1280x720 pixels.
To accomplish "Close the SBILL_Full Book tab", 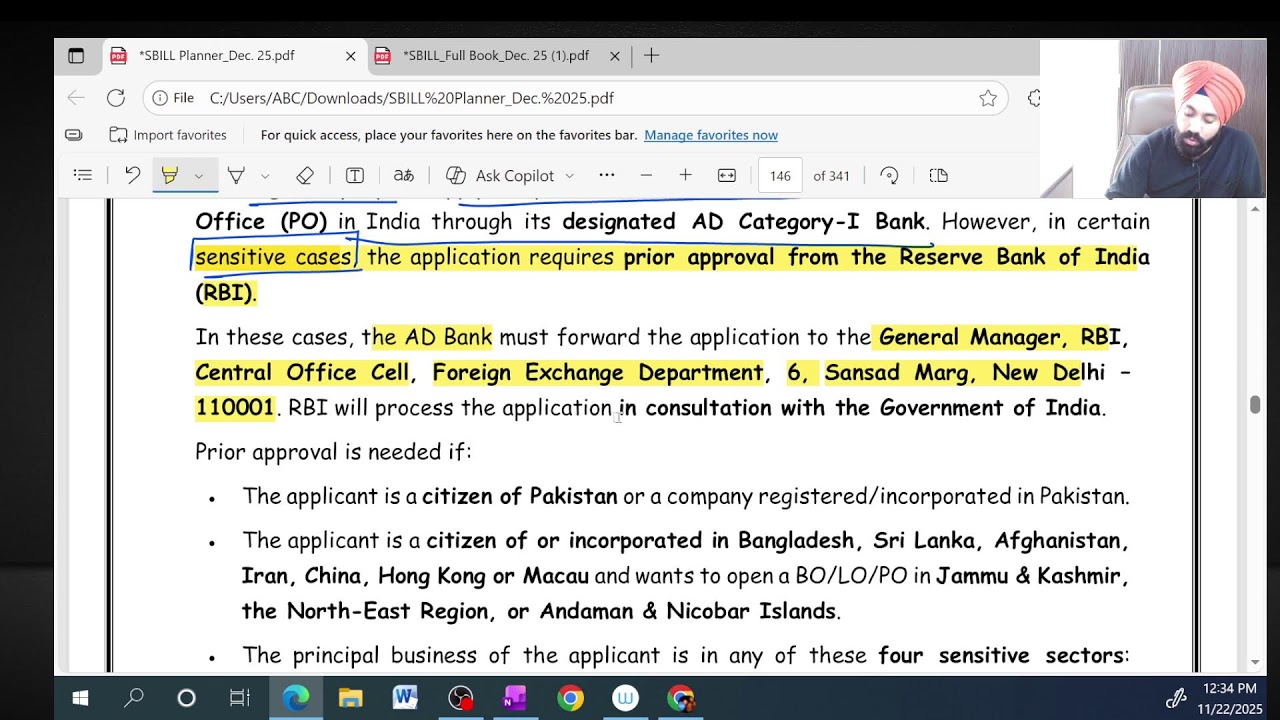I will 615,56.
